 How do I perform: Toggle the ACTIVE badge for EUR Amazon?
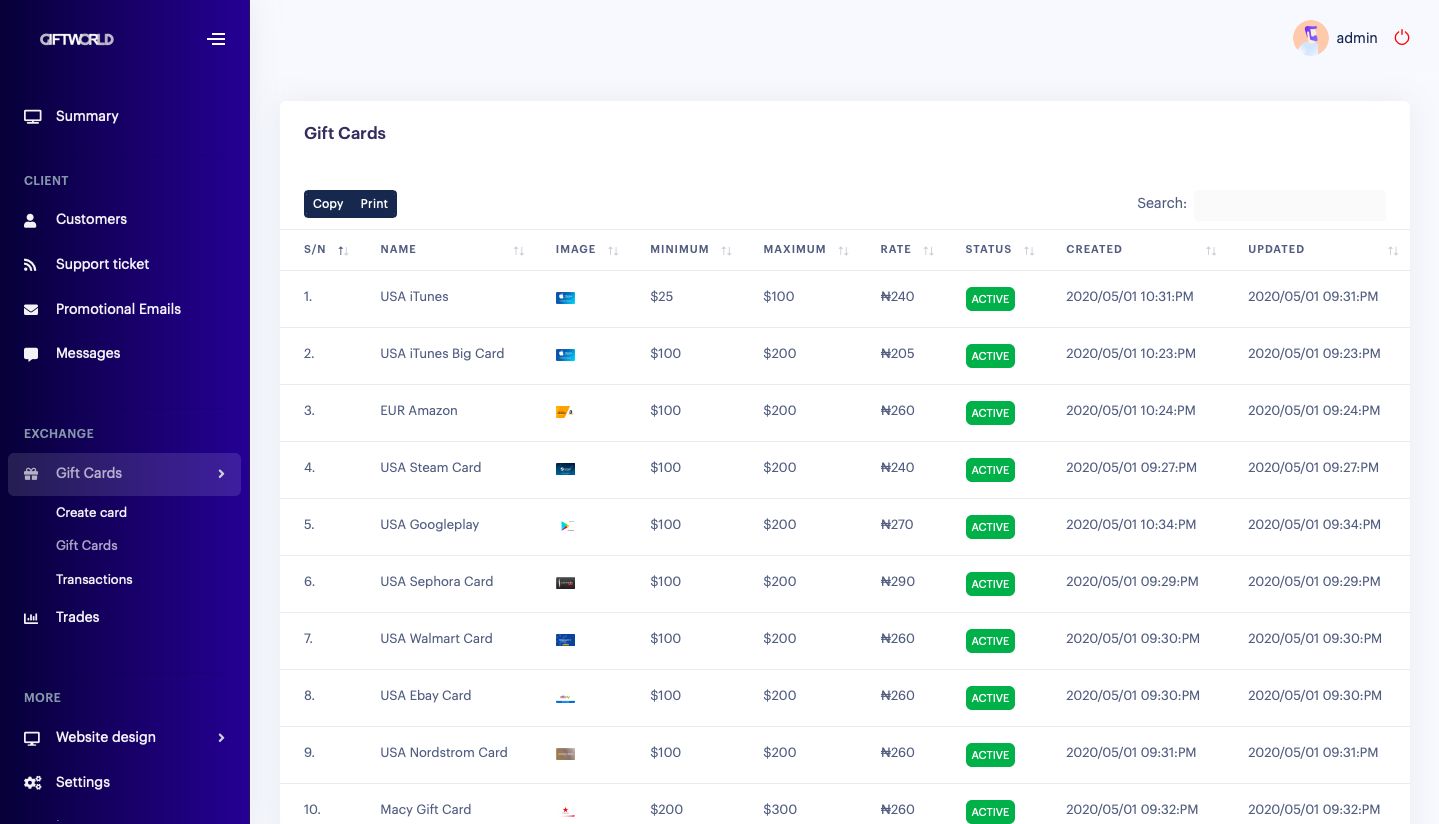[x=990, y=413]
